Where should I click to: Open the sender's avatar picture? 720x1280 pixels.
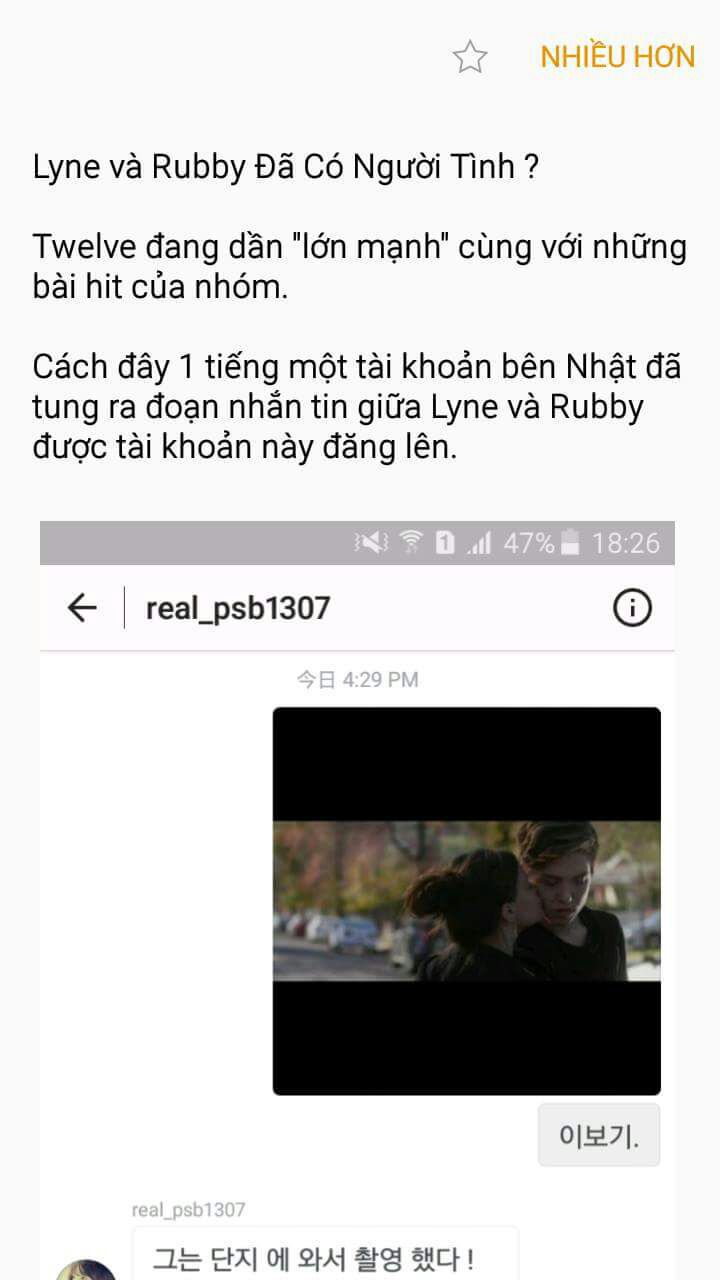(86, 1268)
